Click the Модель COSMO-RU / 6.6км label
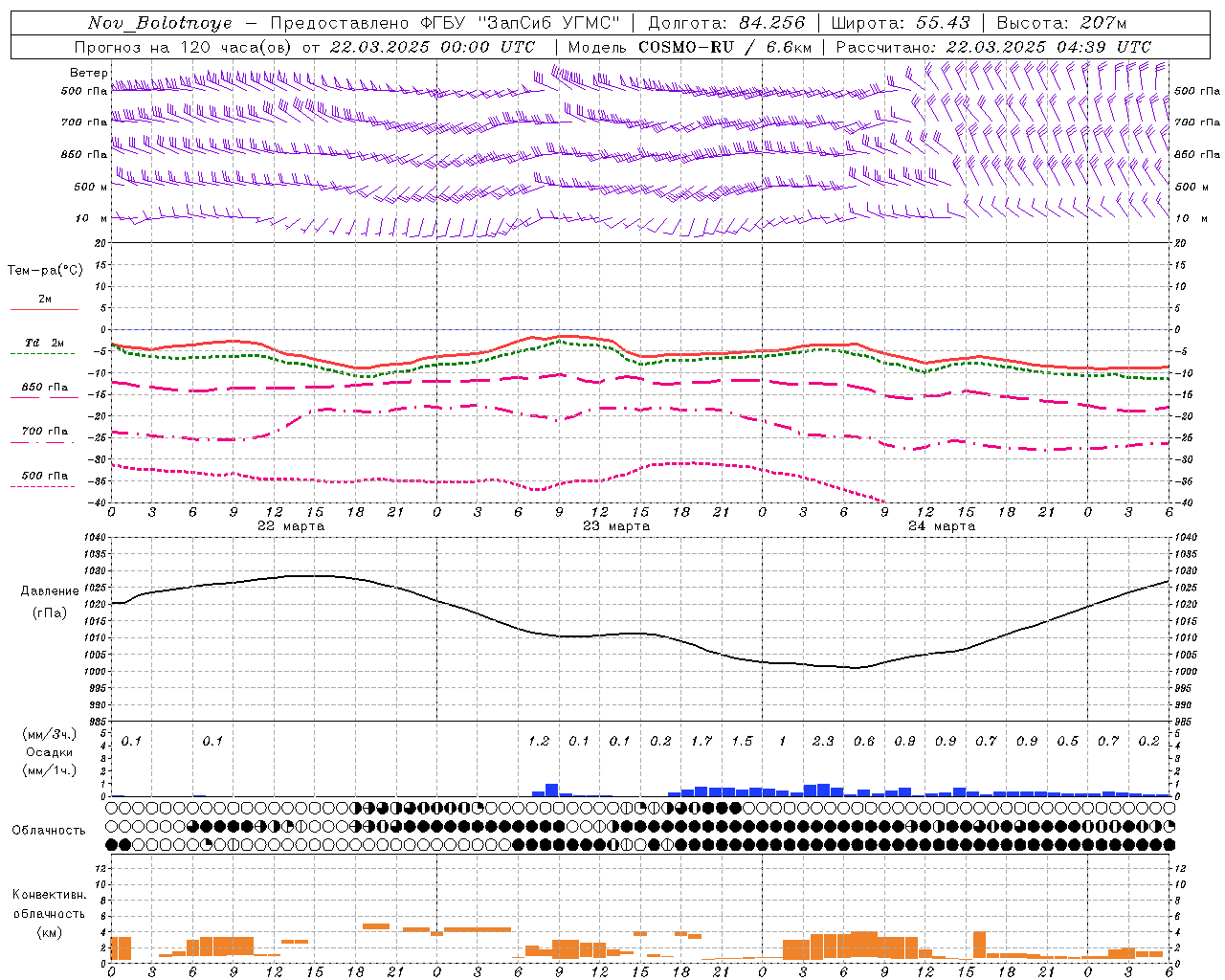The image size is (1225, 980). click(690, 47)
